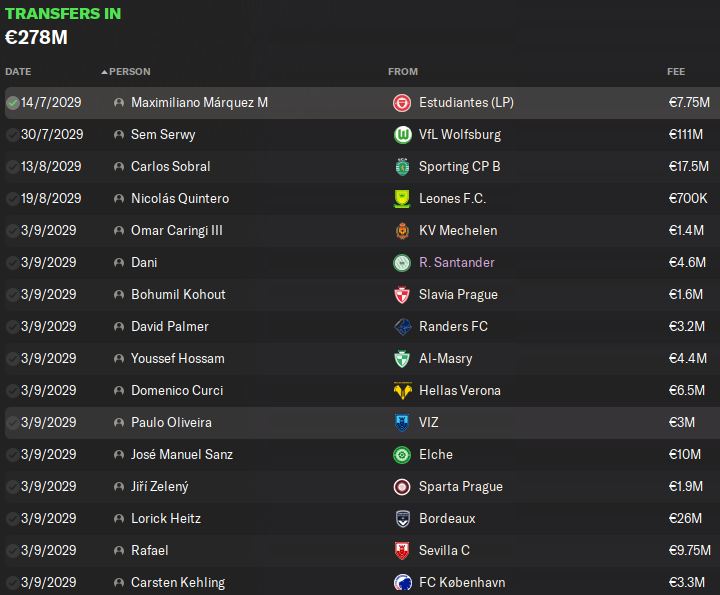Viewport: 720px width, 595px height.
Task: Sort by the PERSON column header arrow
Action: click(104, 72)
